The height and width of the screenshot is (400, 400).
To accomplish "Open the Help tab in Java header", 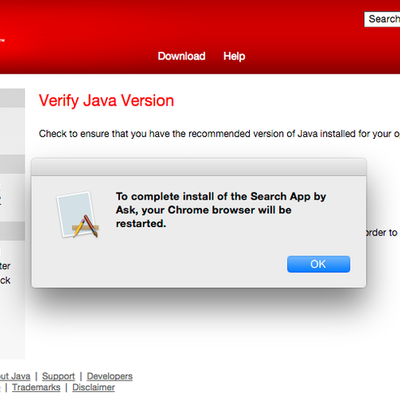I will click(x=234, y=56).
